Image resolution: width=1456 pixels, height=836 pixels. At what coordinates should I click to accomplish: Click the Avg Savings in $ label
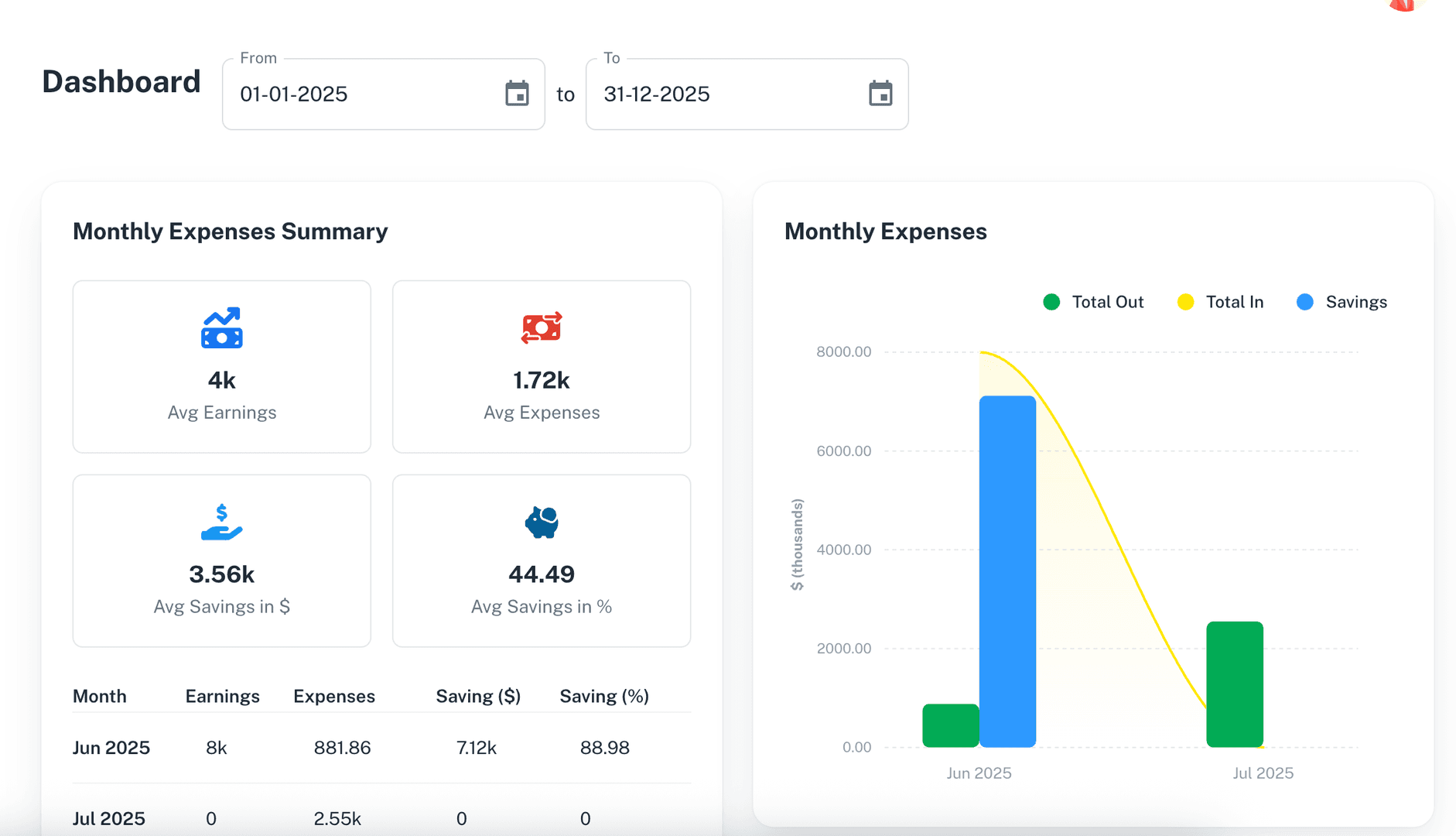(222, 607)
